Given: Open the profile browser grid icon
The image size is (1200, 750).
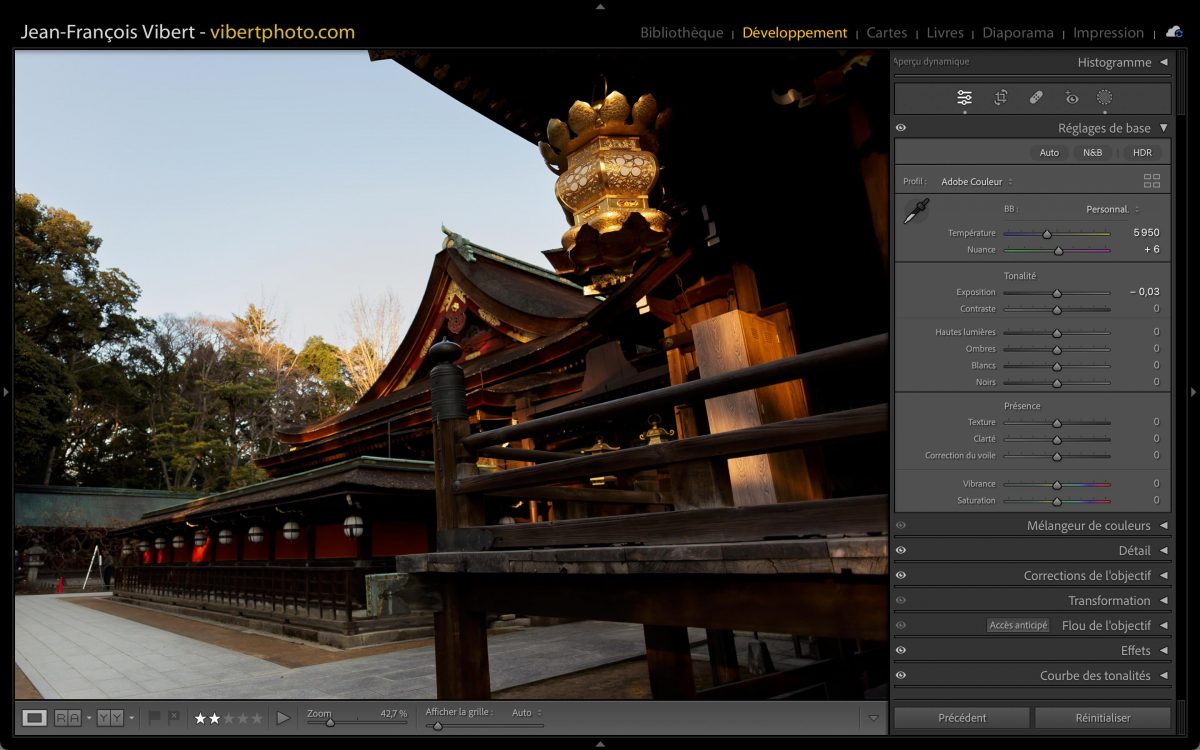Looking at the screenshot, I should pyautogui.click(x=1152, y=181).
